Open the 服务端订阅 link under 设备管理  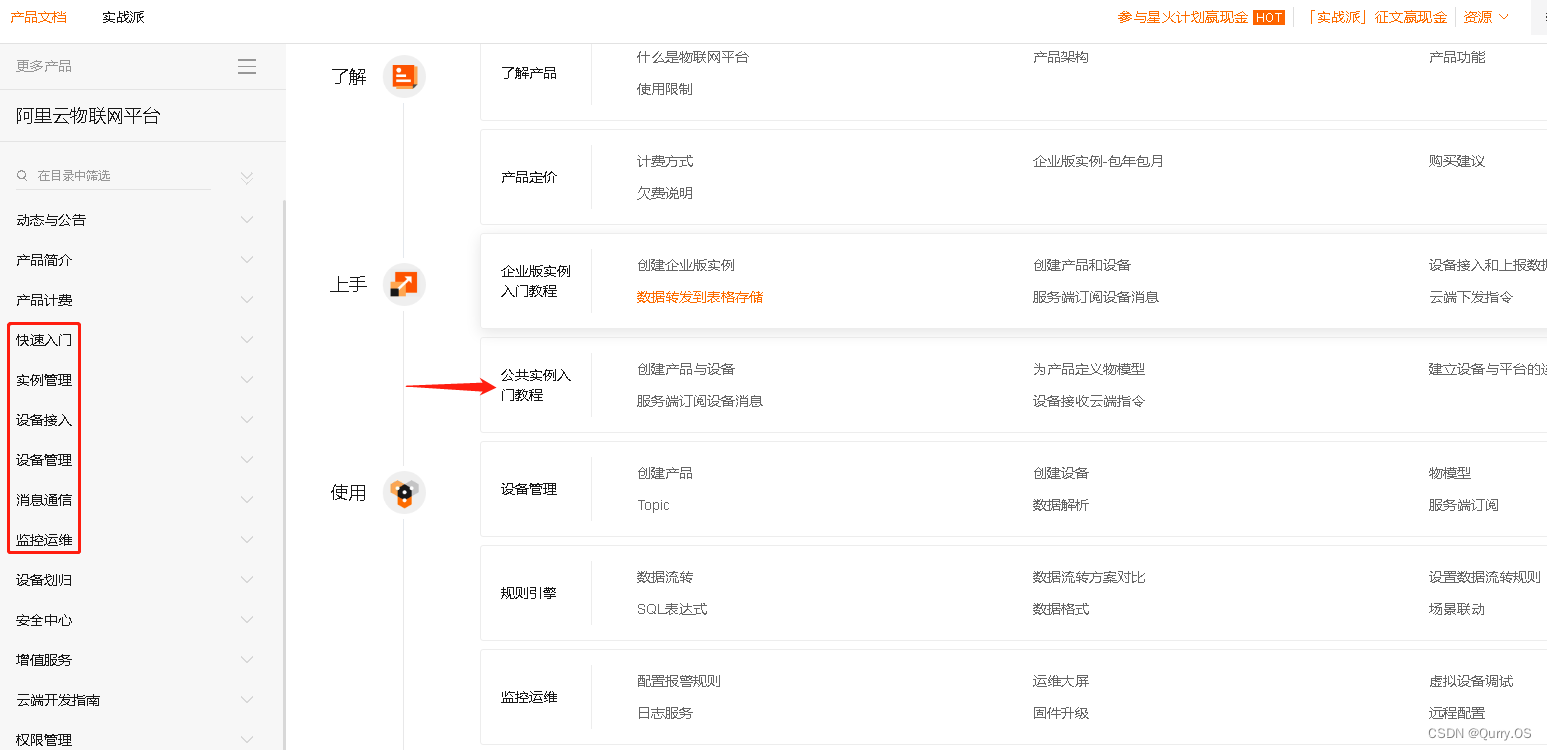[1464, 505]
